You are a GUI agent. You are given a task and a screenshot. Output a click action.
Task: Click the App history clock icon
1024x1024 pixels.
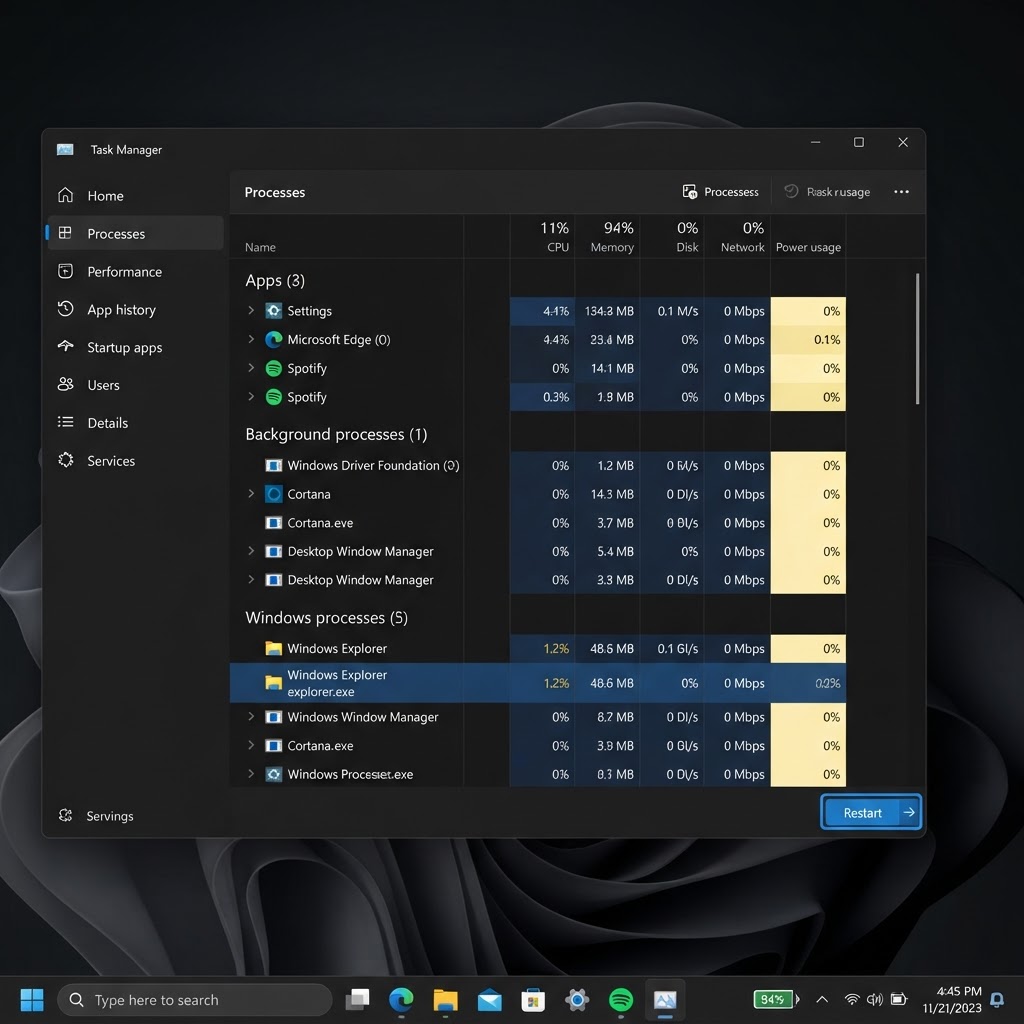tap(65, 309)
